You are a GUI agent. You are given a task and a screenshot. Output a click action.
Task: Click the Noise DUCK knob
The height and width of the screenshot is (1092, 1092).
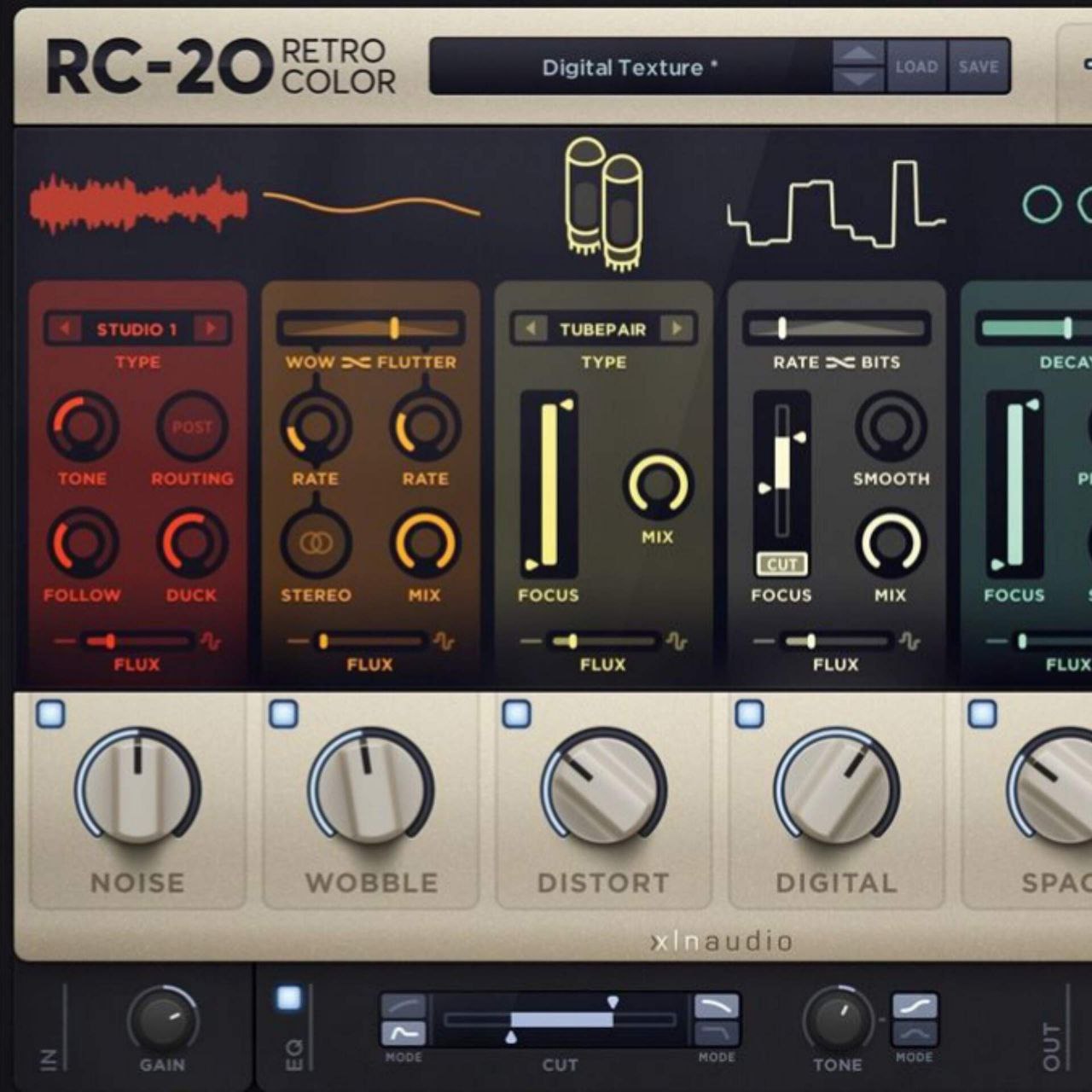192,543
